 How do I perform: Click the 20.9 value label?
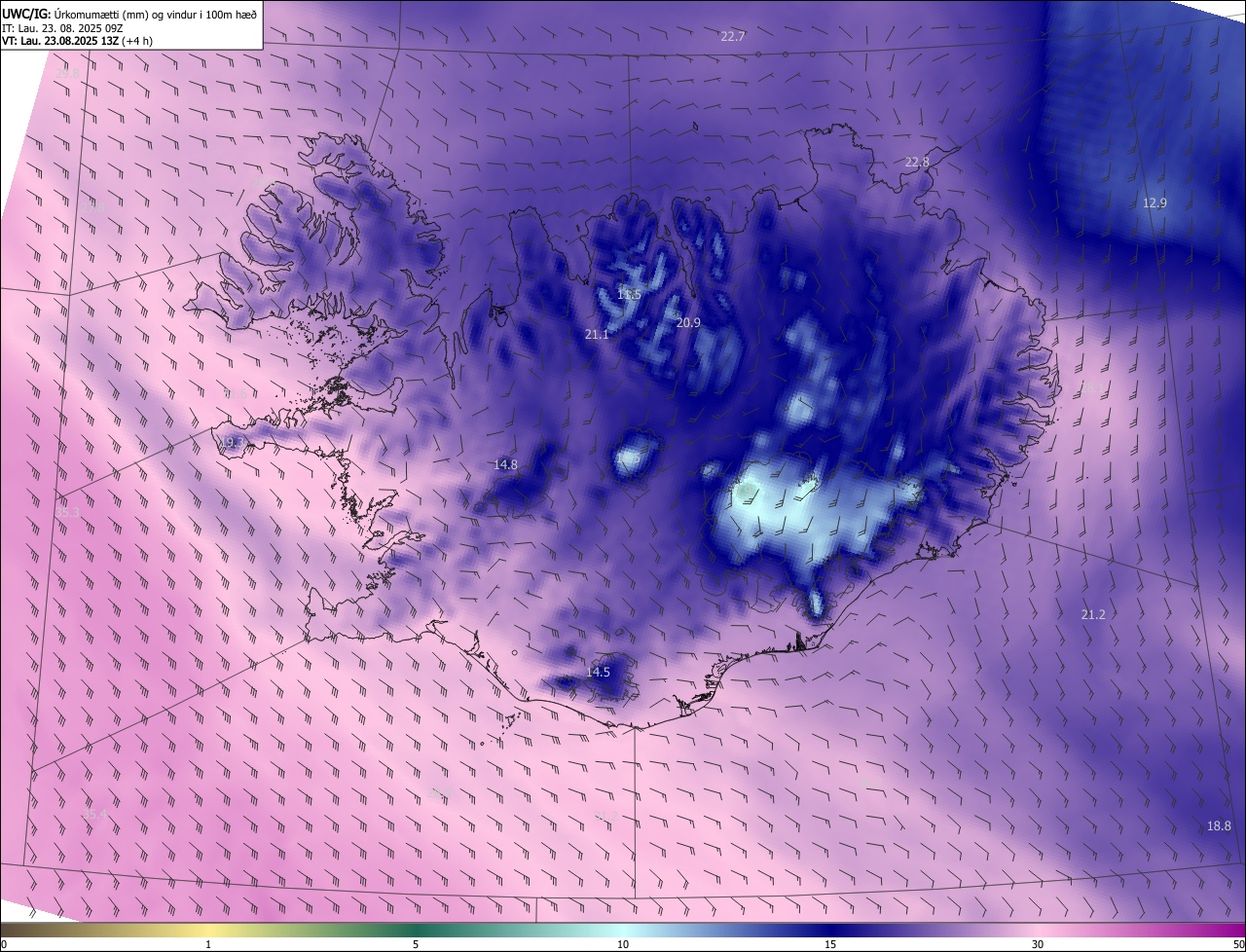688,323
